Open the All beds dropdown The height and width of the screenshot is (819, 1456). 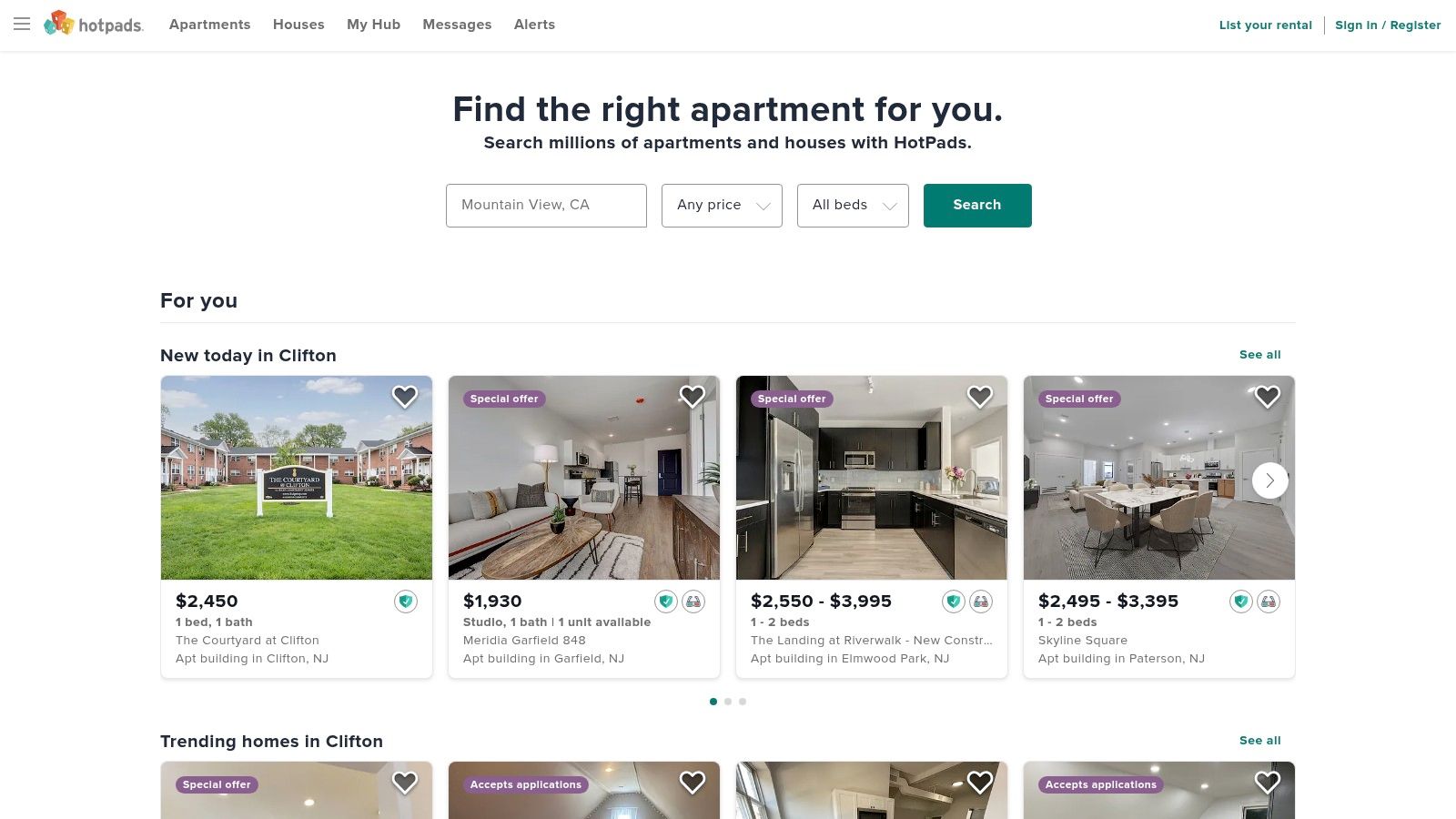(853, 206)
